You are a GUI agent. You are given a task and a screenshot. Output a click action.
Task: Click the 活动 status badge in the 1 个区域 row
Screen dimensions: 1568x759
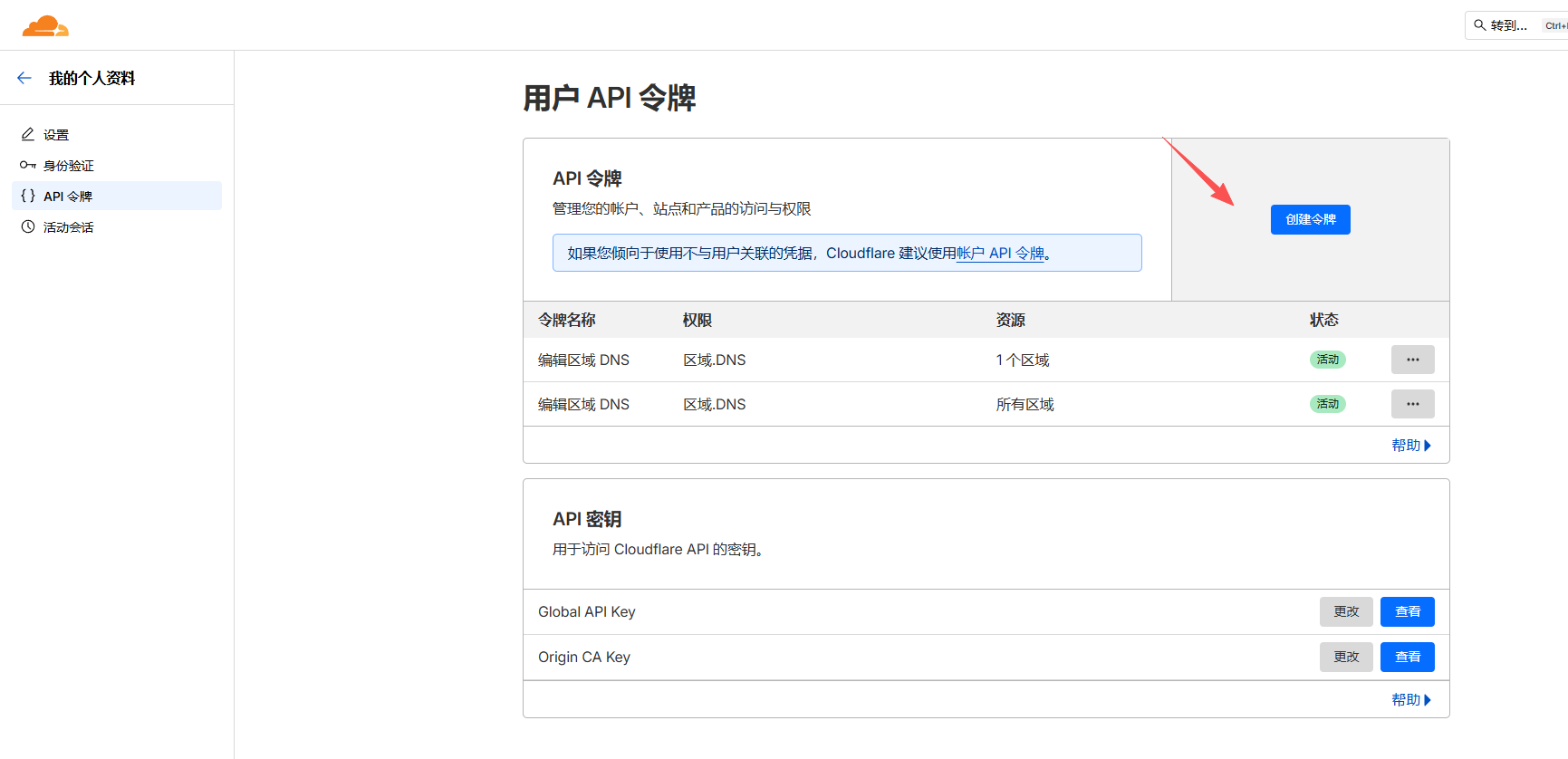click(x=1327, y=360)
